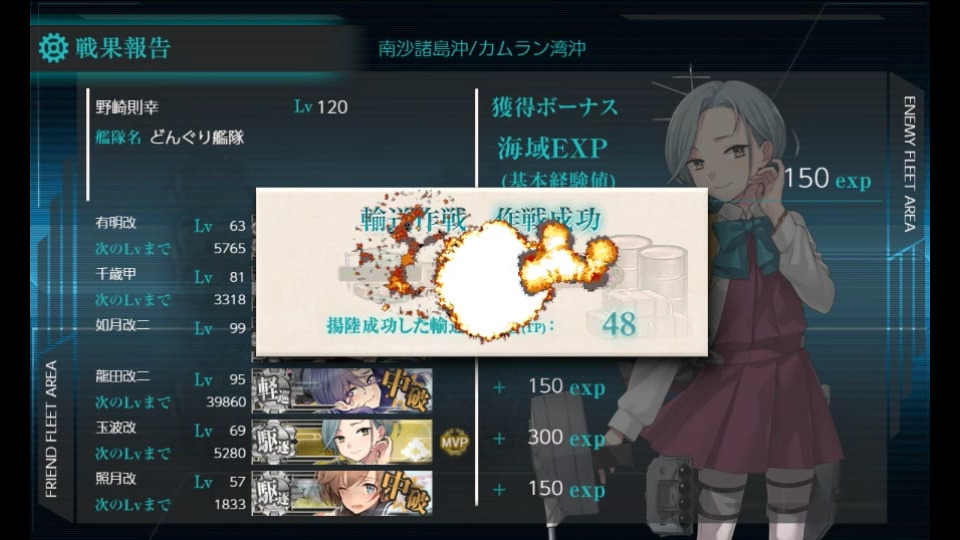Click the gear icon beside 戦果報告

coord(53,48)
